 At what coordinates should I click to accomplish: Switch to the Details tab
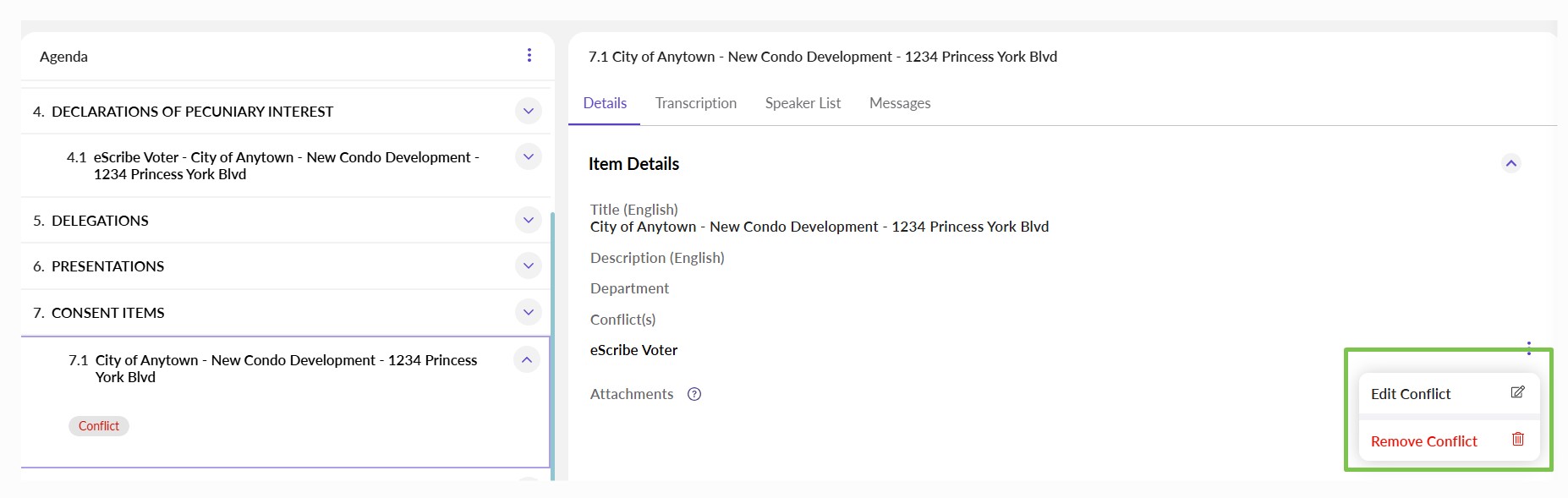[605, 103]
